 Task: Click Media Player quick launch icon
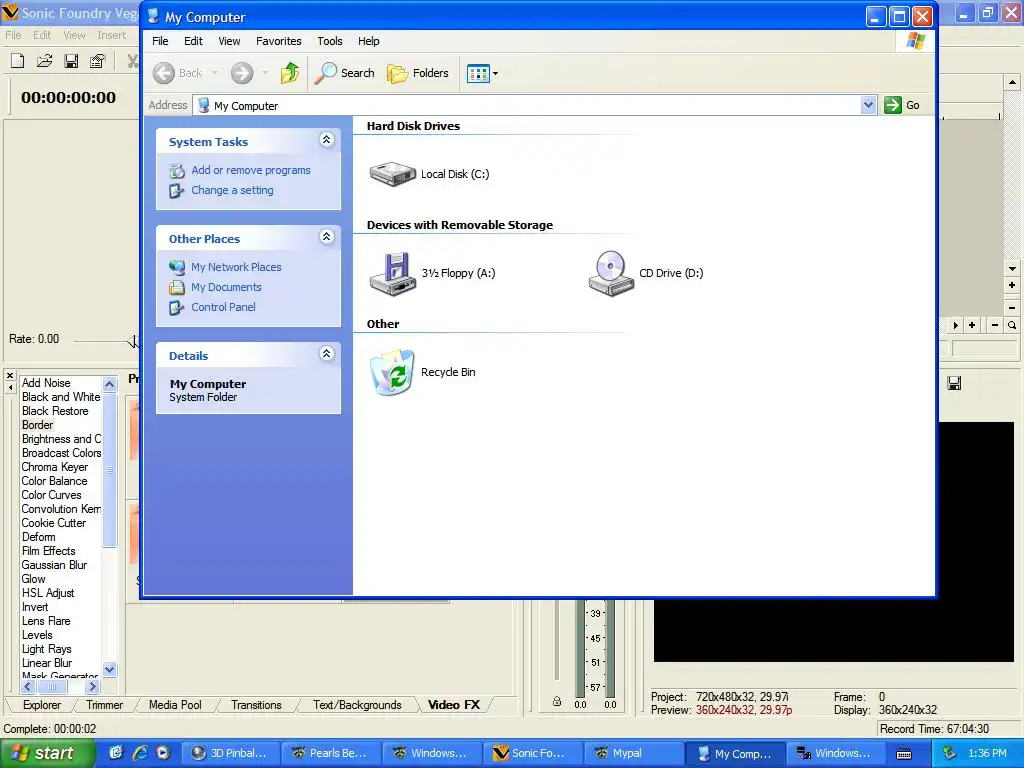(163, 753)
